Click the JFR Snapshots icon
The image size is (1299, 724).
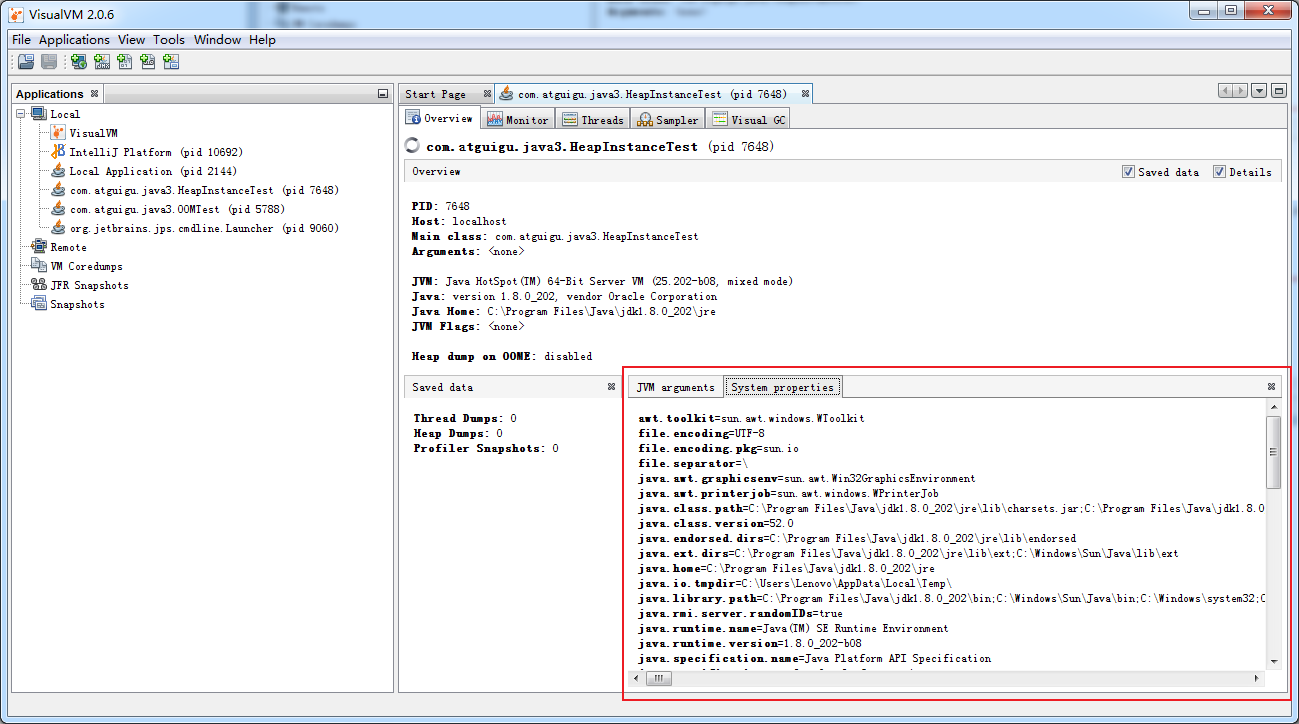39,285
